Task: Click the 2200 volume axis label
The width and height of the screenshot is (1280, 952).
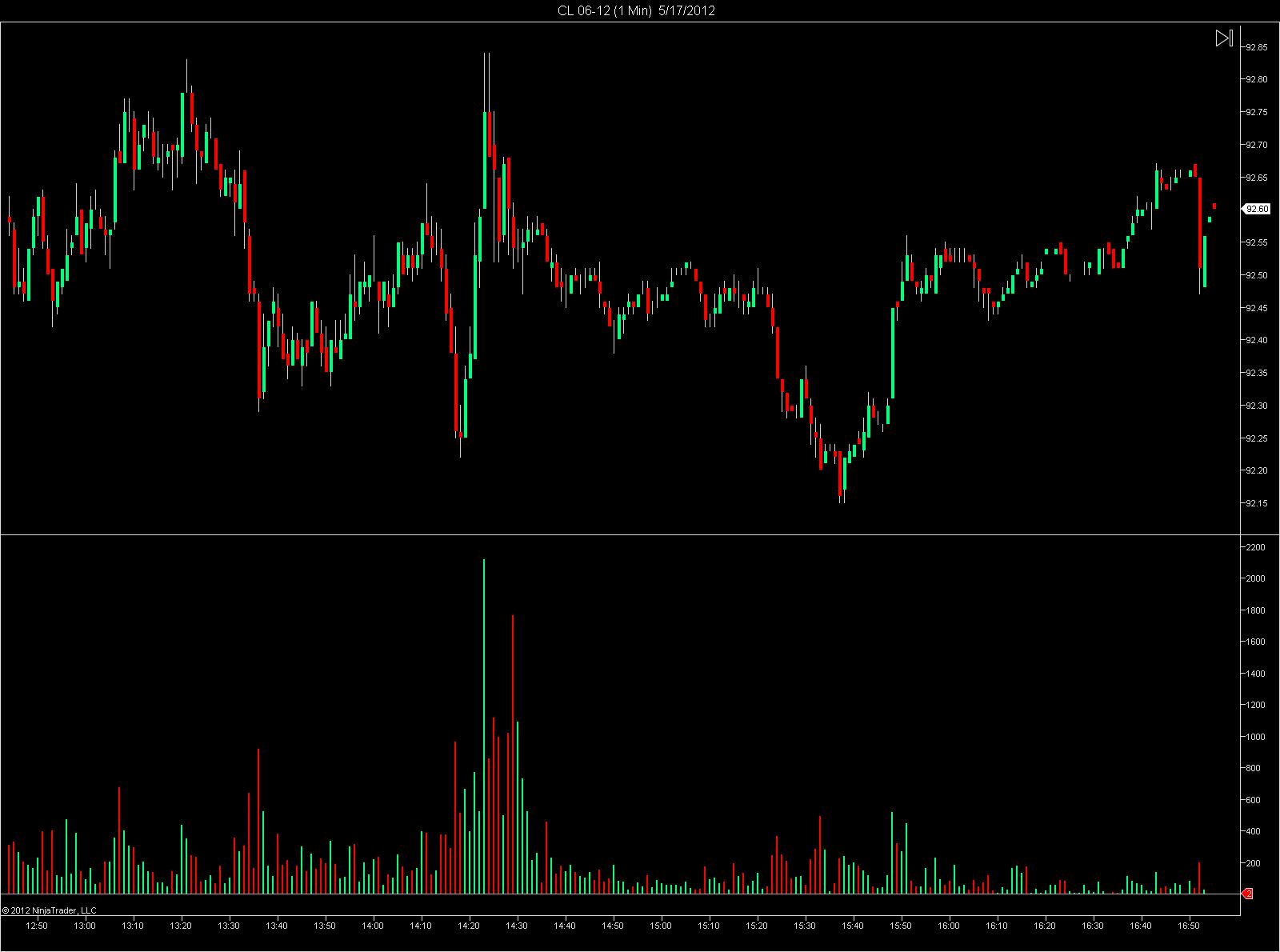Action: [x=1255, y=547]
